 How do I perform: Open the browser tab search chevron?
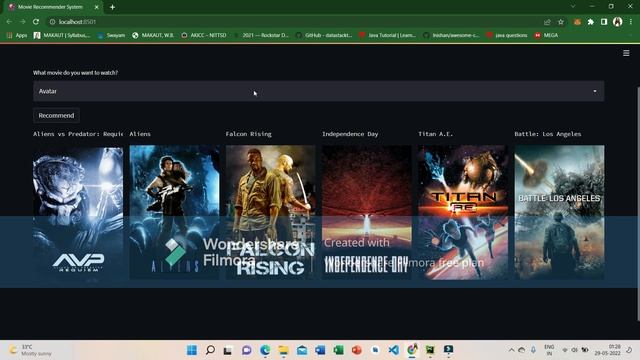pyautogui.click(x=573, y=7)
